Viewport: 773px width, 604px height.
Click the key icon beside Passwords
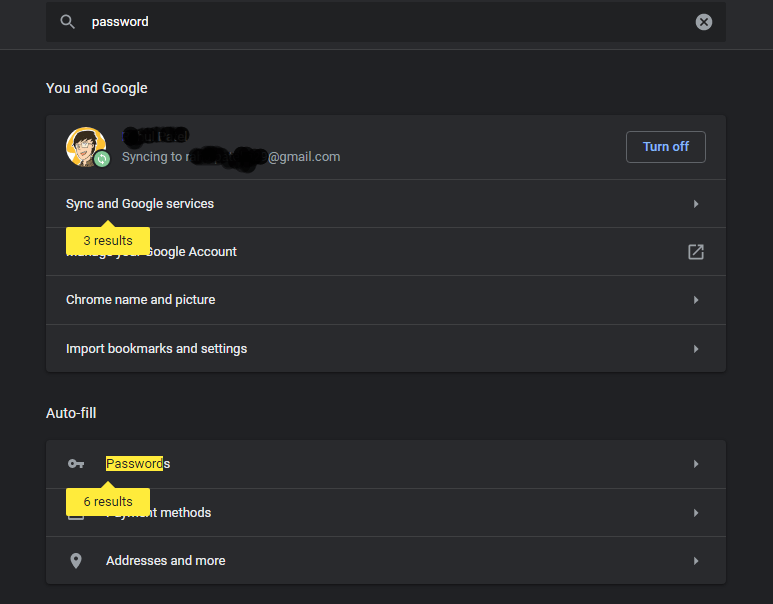point(76,463)
